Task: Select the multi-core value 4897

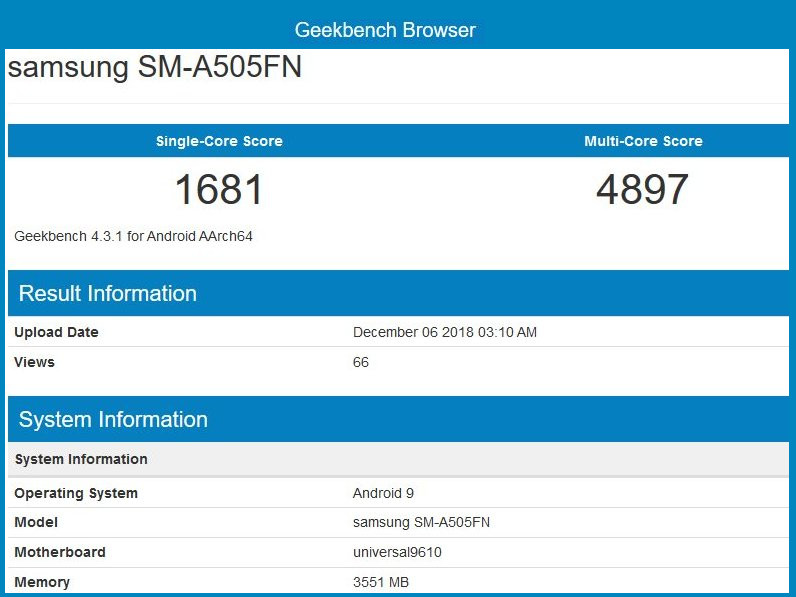Action: pyautogui.click(x=642, y=189)
